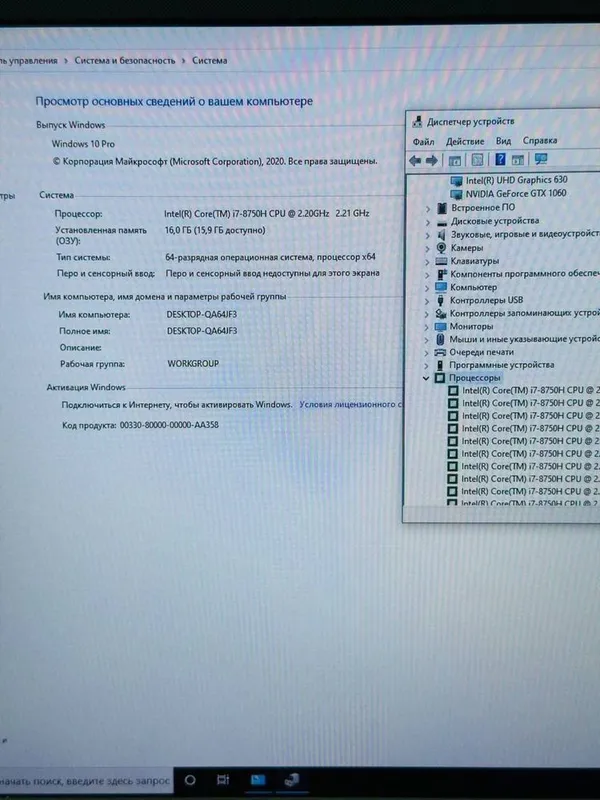Click the Встроенное ПО category icon
This screenshot has height=800, width=600.
tap(442, 208)
